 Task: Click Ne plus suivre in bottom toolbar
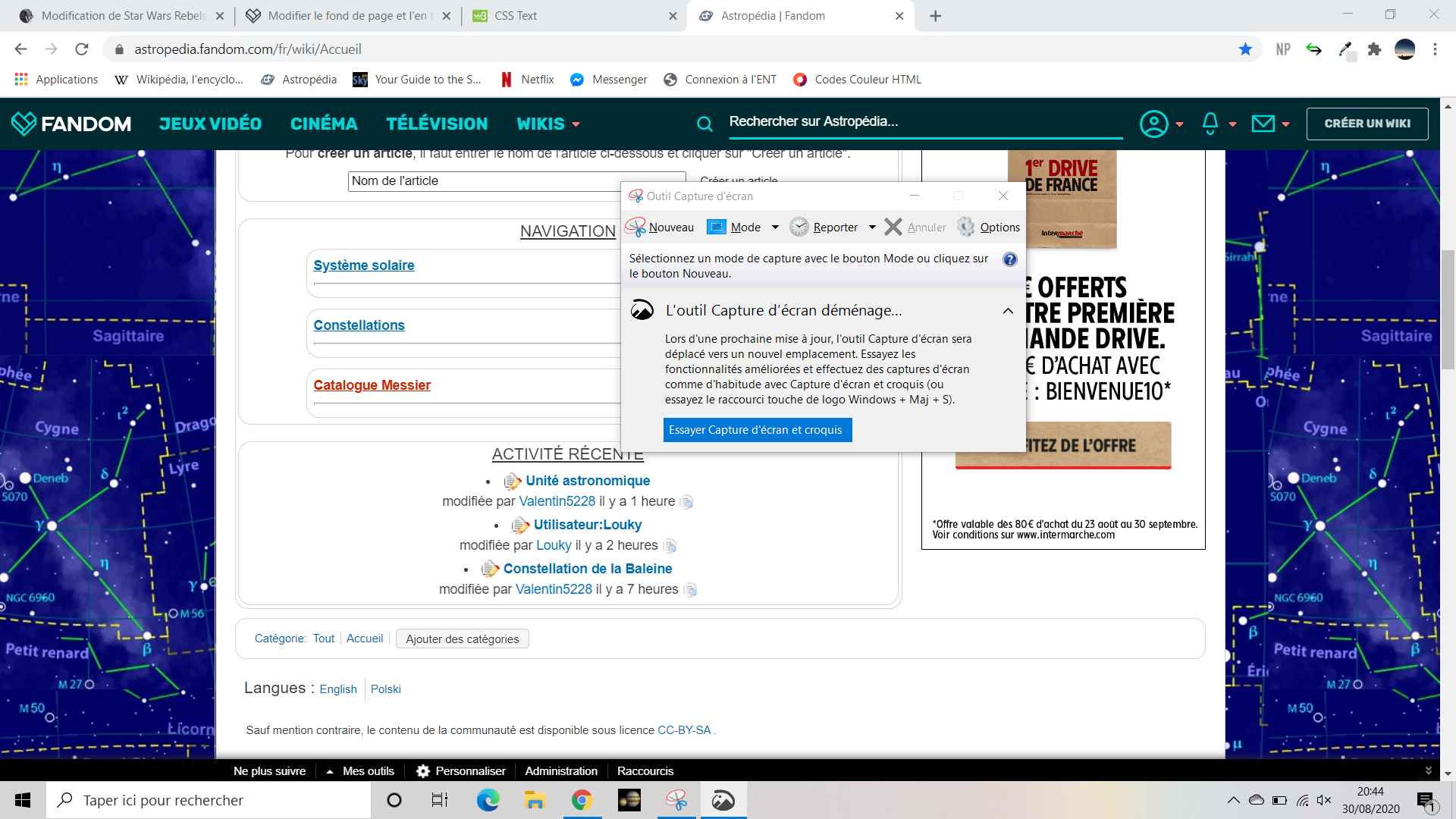click(x=269, y=770)
